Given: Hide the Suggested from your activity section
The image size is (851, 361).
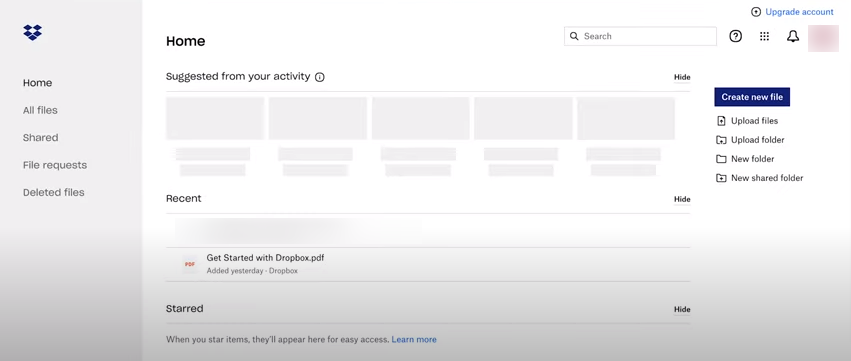Looking at the screenshot, I should coord(682,77).
